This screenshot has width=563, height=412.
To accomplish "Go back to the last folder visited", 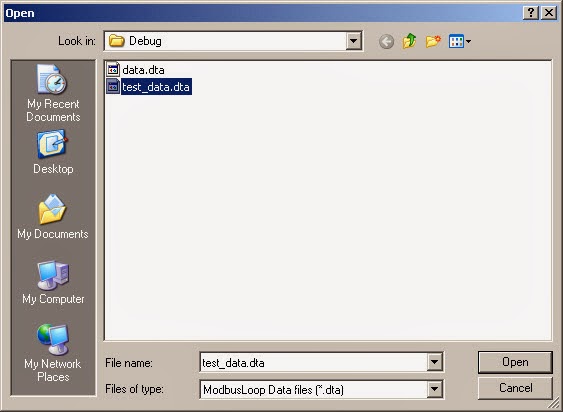I will coord(386,42).
